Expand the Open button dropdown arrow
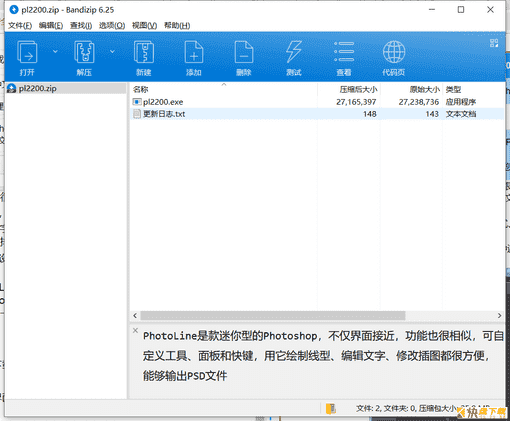Image resolution: width=510 pixels, height=421 pixels. tap(55, 51)
